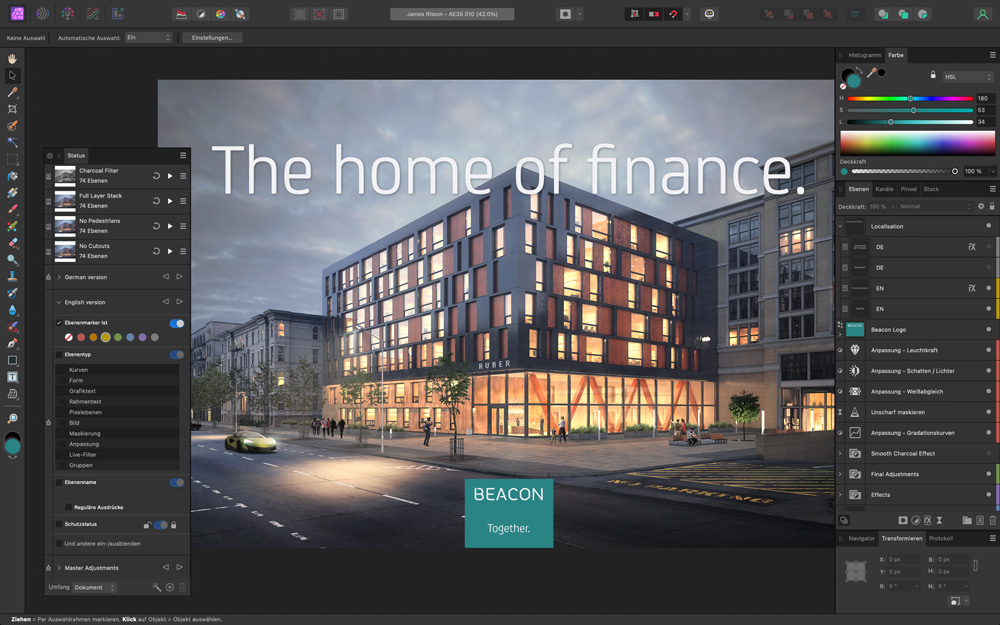Toggle the Ebenenname switch

pos(177,483)
